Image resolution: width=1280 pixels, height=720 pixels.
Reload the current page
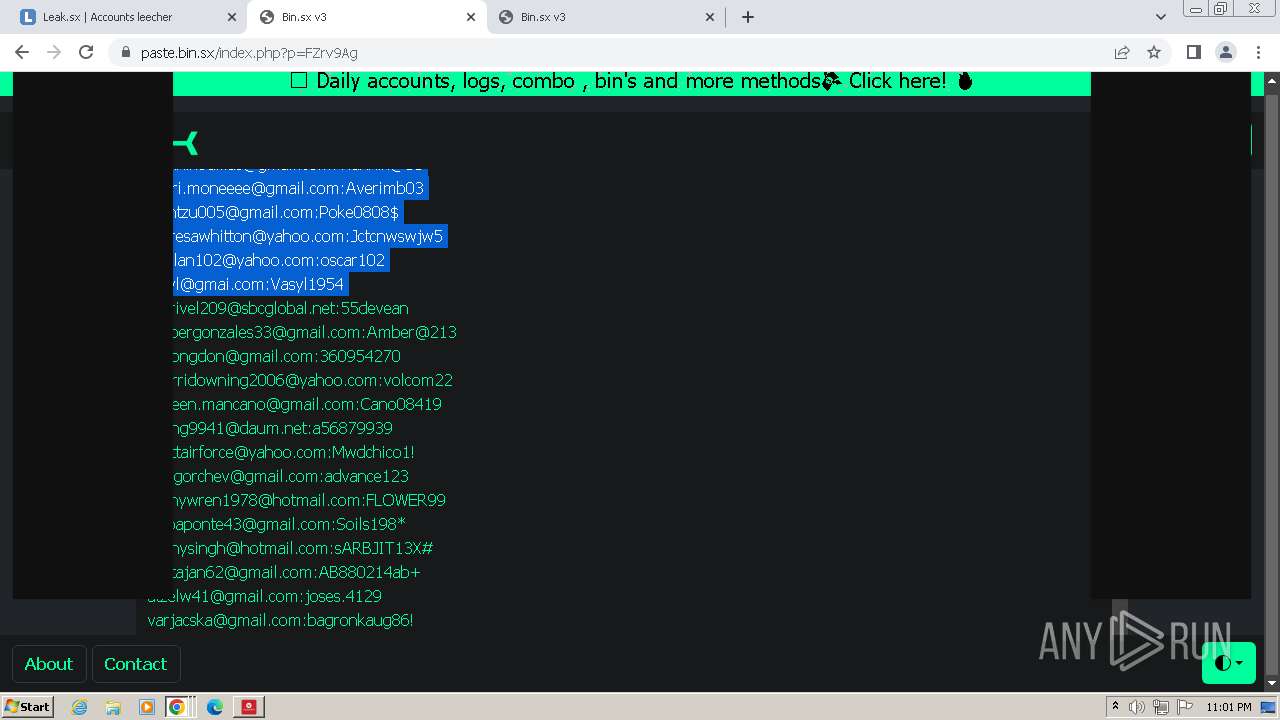(x=86, y=52)
